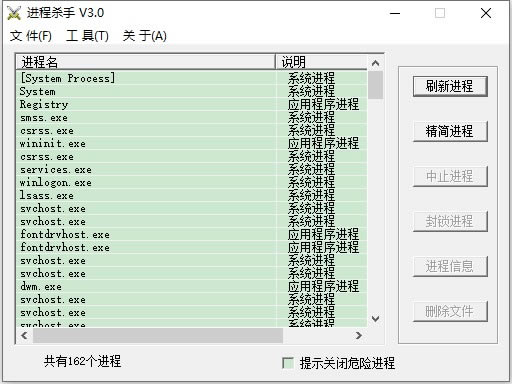Click the vertical scrollbar thumb
The image size is (512, 384).
[x=375, y=85]
